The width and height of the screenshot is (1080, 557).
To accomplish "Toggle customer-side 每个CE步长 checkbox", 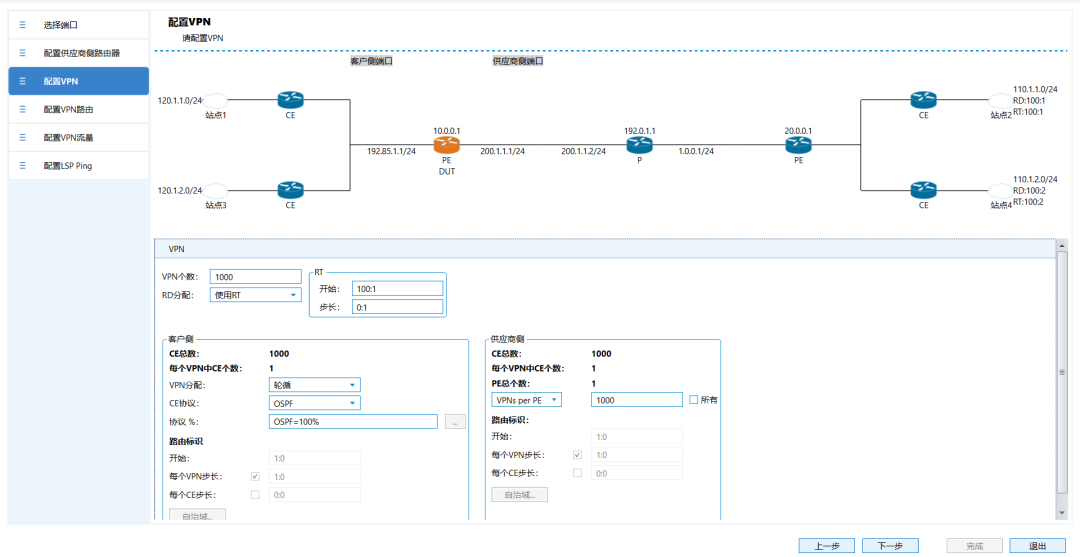I will click(x=255, y=495).
